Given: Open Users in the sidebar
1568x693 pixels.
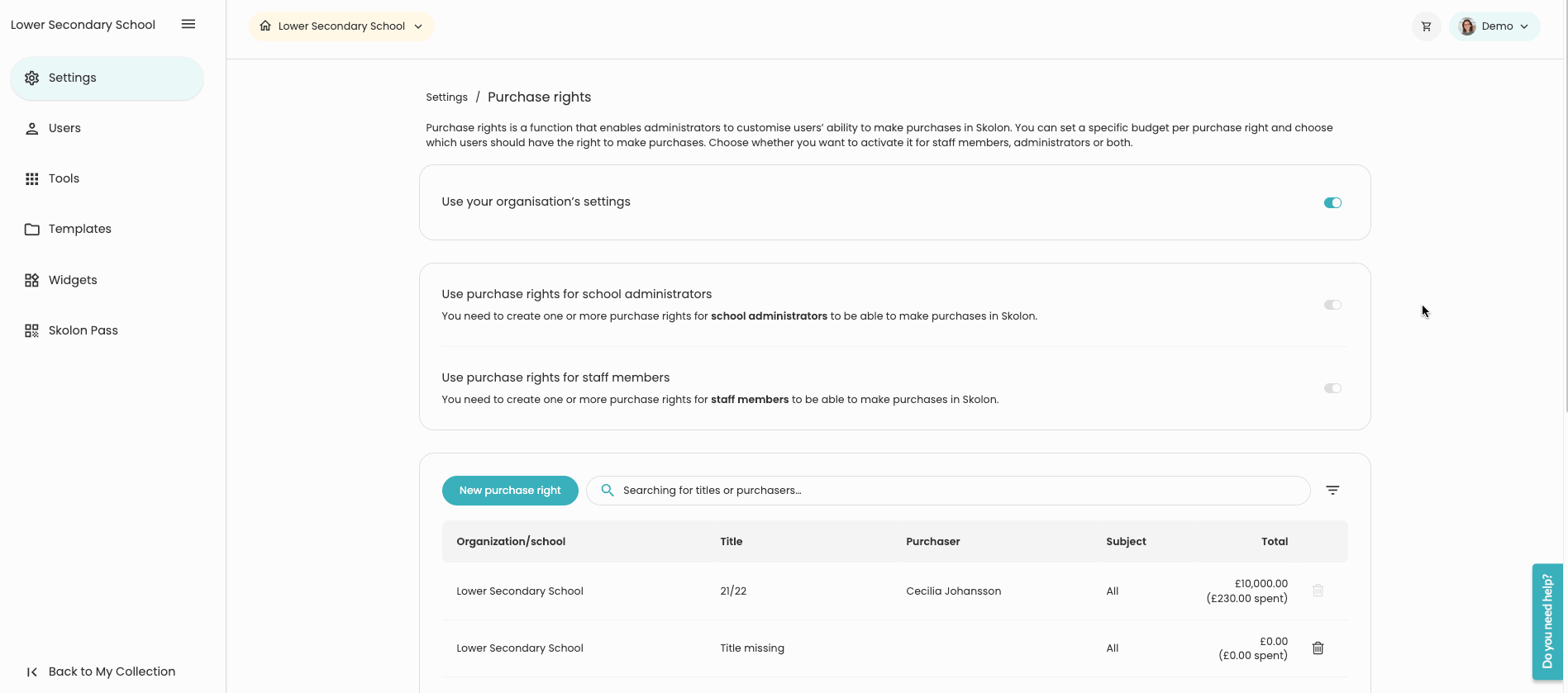Looking at the screenshot, I should click(x=64, y=128).
